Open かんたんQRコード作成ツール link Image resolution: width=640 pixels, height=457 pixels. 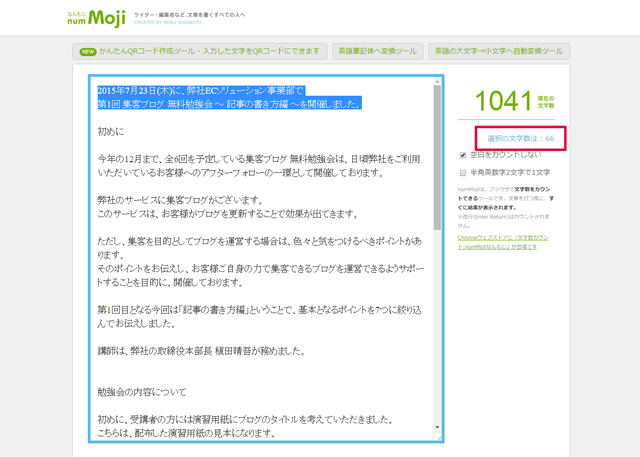200,51
